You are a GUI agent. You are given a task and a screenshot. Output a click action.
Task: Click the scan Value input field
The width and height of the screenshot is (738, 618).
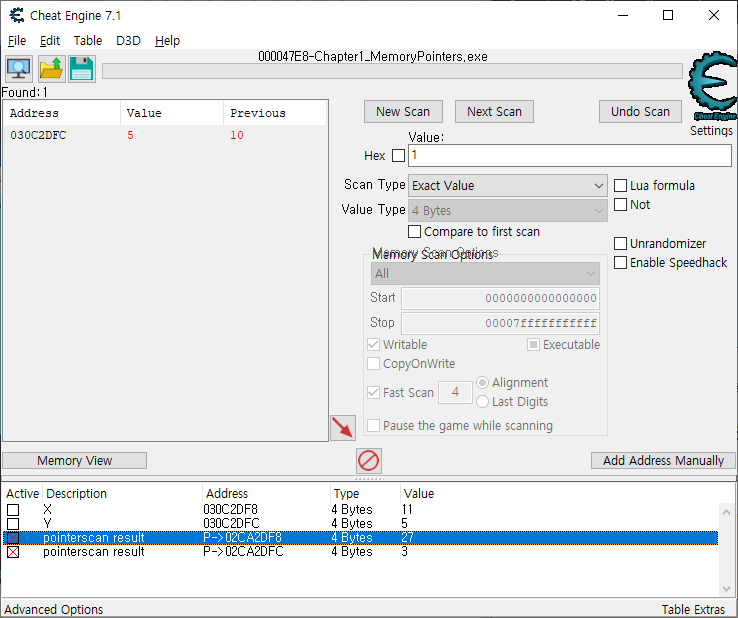point(570,155)
